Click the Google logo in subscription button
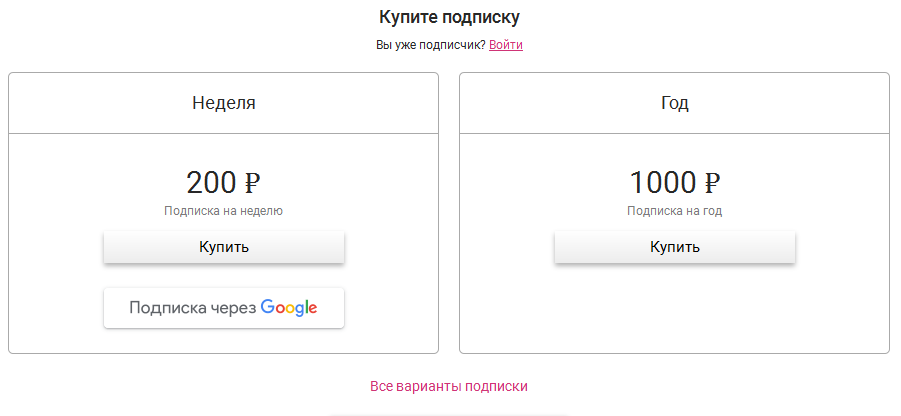The image size is (901, 416). coord(289,308)
